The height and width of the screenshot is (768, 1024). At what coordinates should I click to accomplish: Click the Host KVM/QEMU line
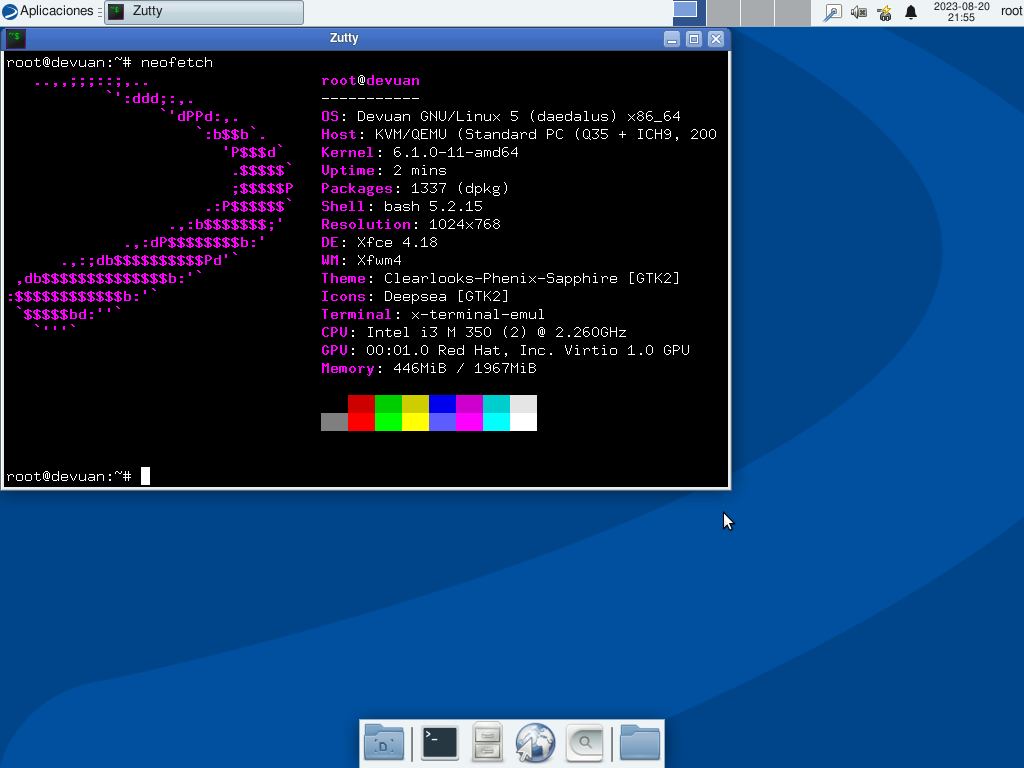coord(519,135)
